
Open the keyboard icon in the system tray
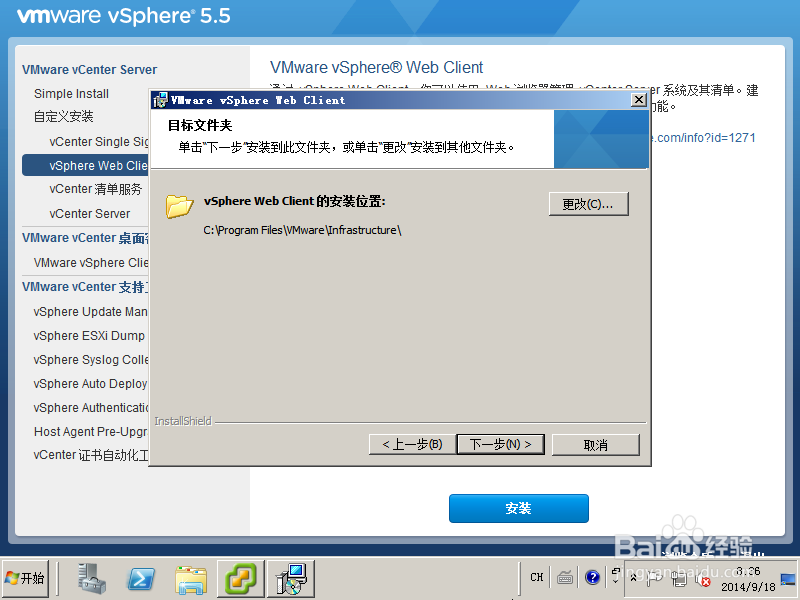(x=565, y=578)
